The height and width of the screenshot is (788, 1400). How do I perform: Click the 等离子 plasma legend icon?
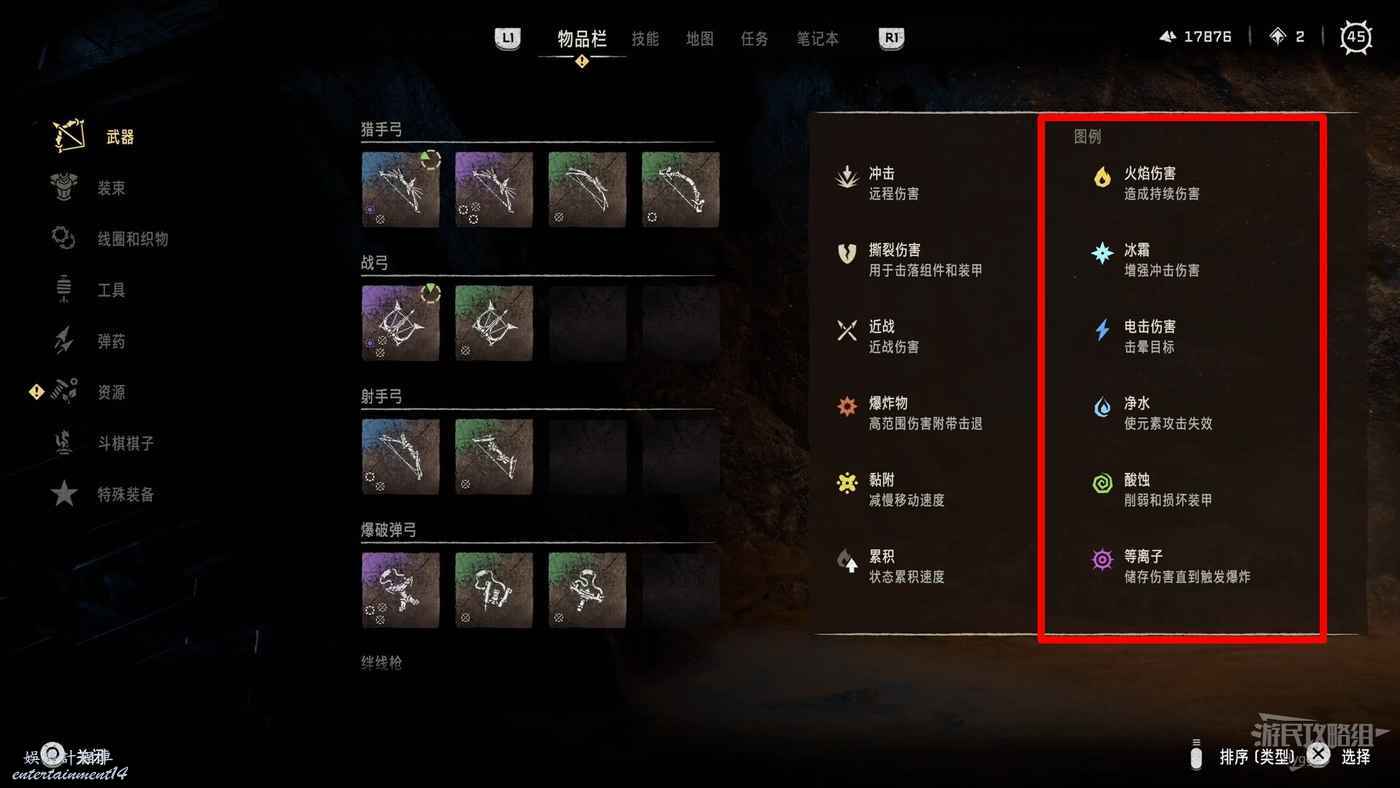(1102, 560)
